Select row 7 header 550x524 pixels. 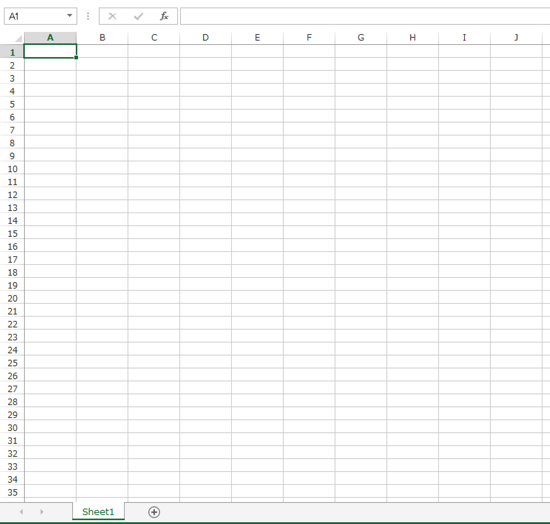pos(12,130)
